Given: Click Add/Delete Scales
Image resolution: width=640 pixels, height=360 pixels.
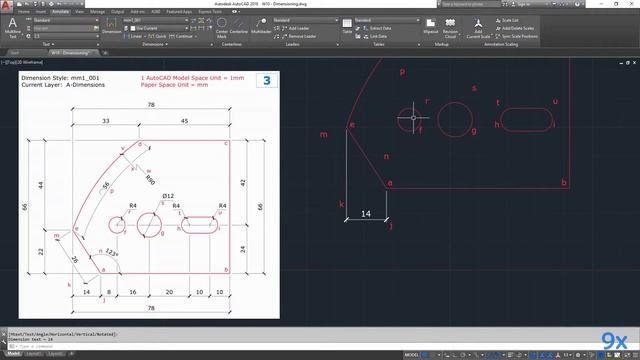Looking at the screenshot, I should (x=514, y=28).
